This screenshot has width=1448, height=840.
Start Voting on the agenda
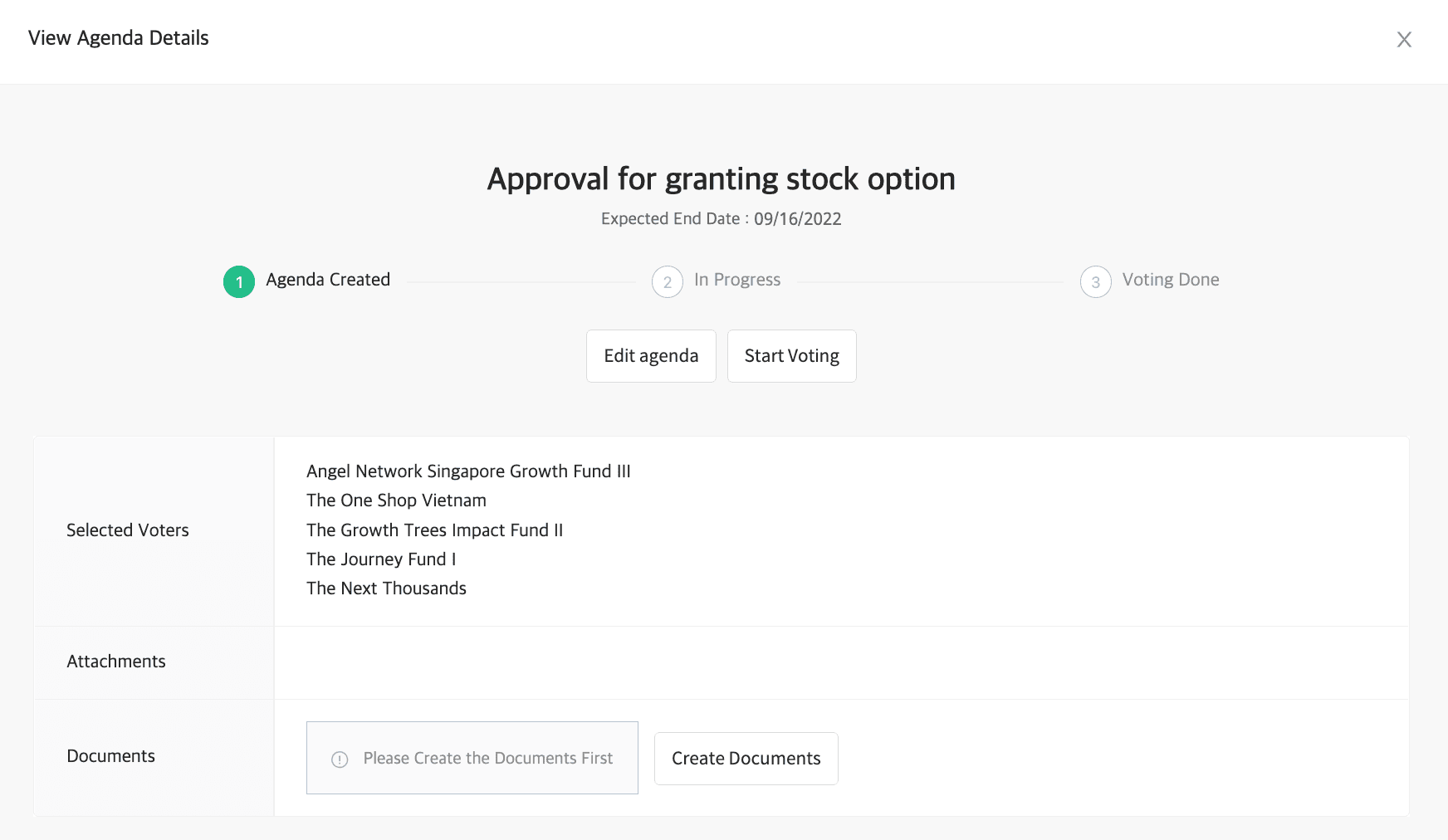792,356
